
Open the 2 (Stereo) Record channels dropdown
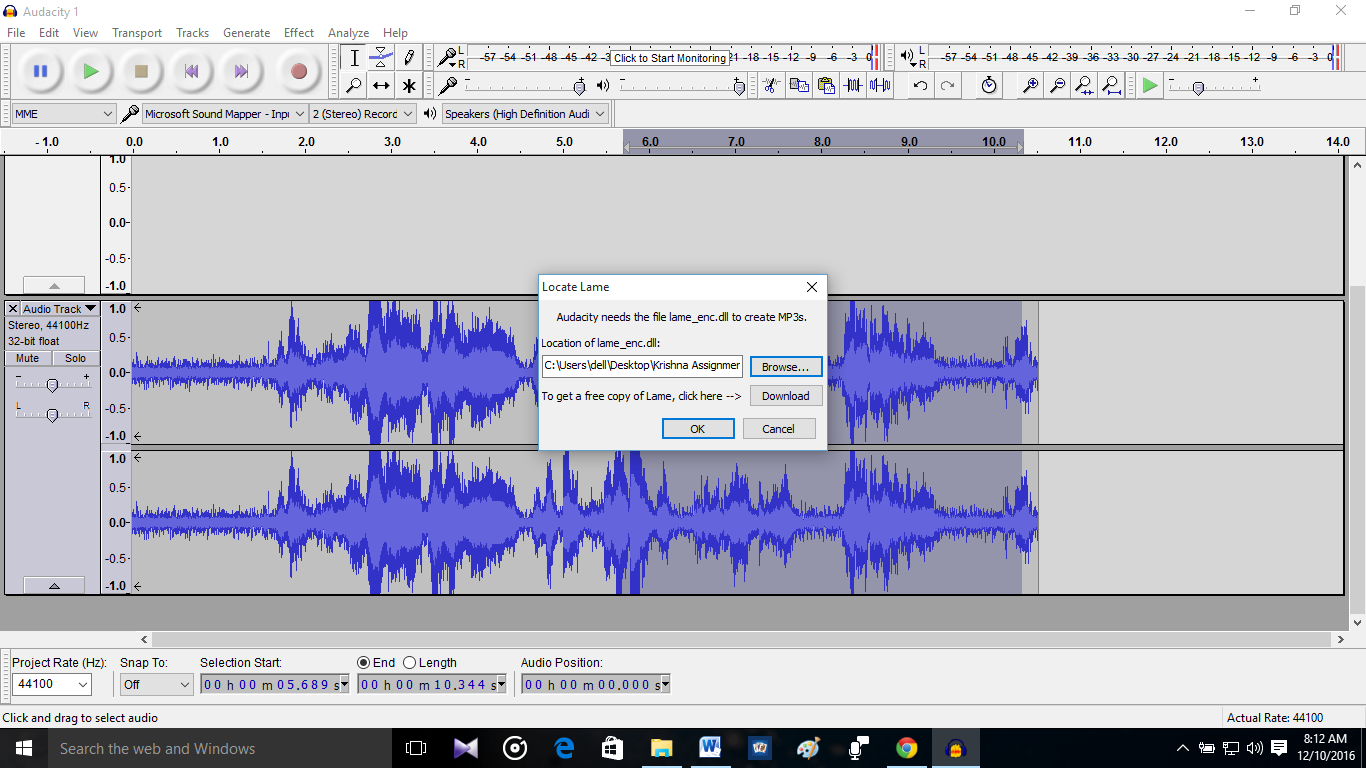coord(362,114)
